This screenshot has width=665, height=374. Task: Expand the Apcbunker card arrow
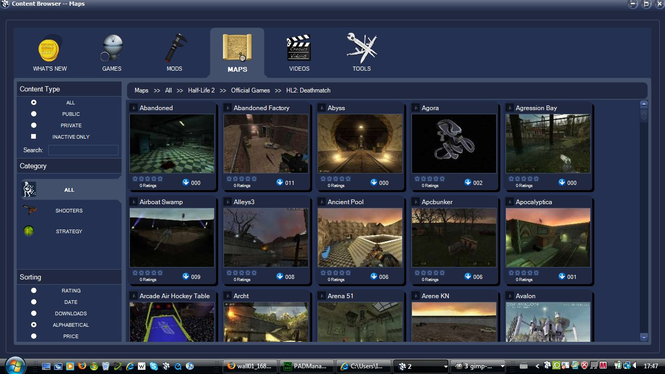tap(416, 202)
